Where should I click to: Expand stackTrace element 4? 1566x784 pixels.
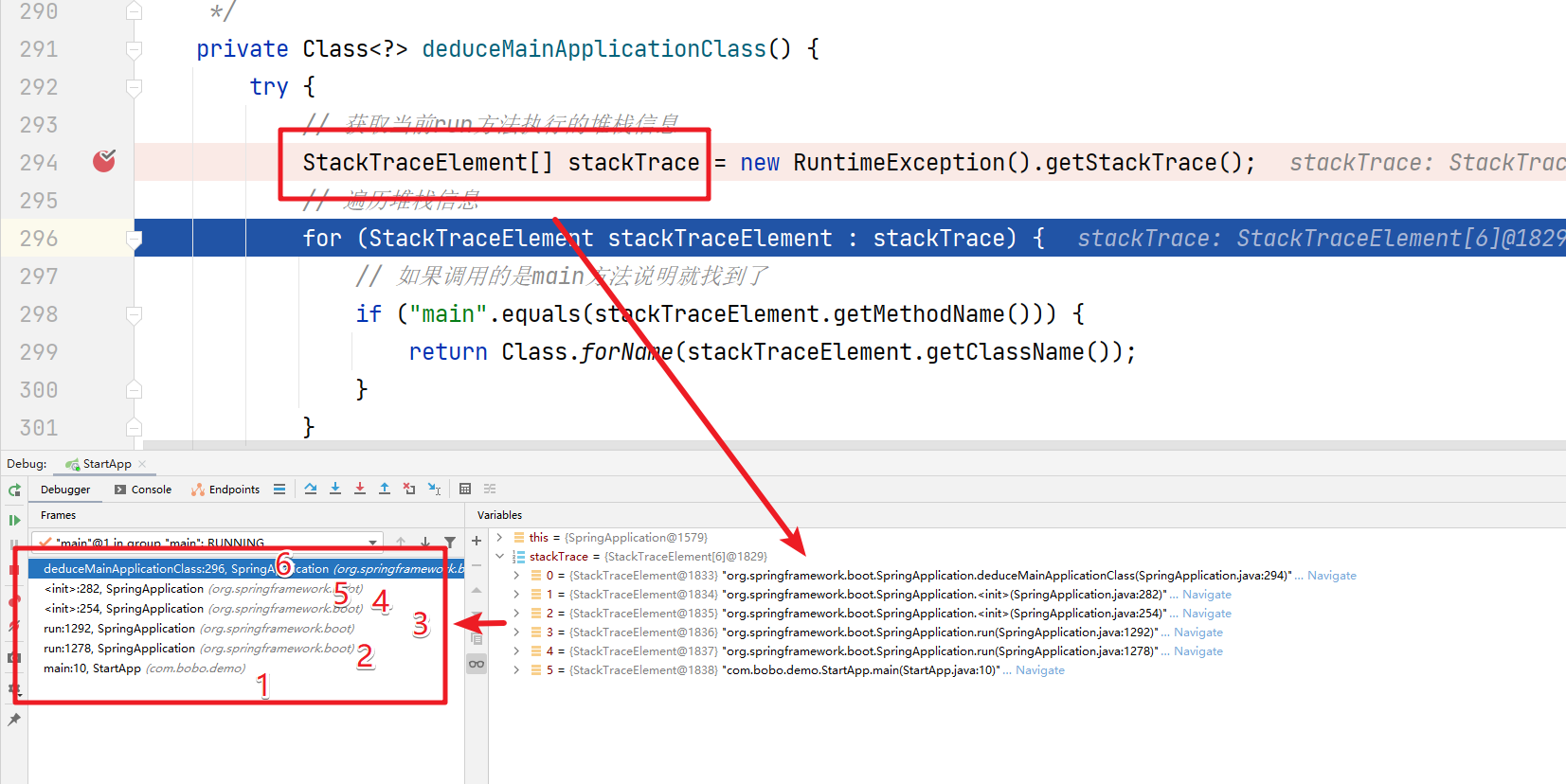(x=516, y=650)
